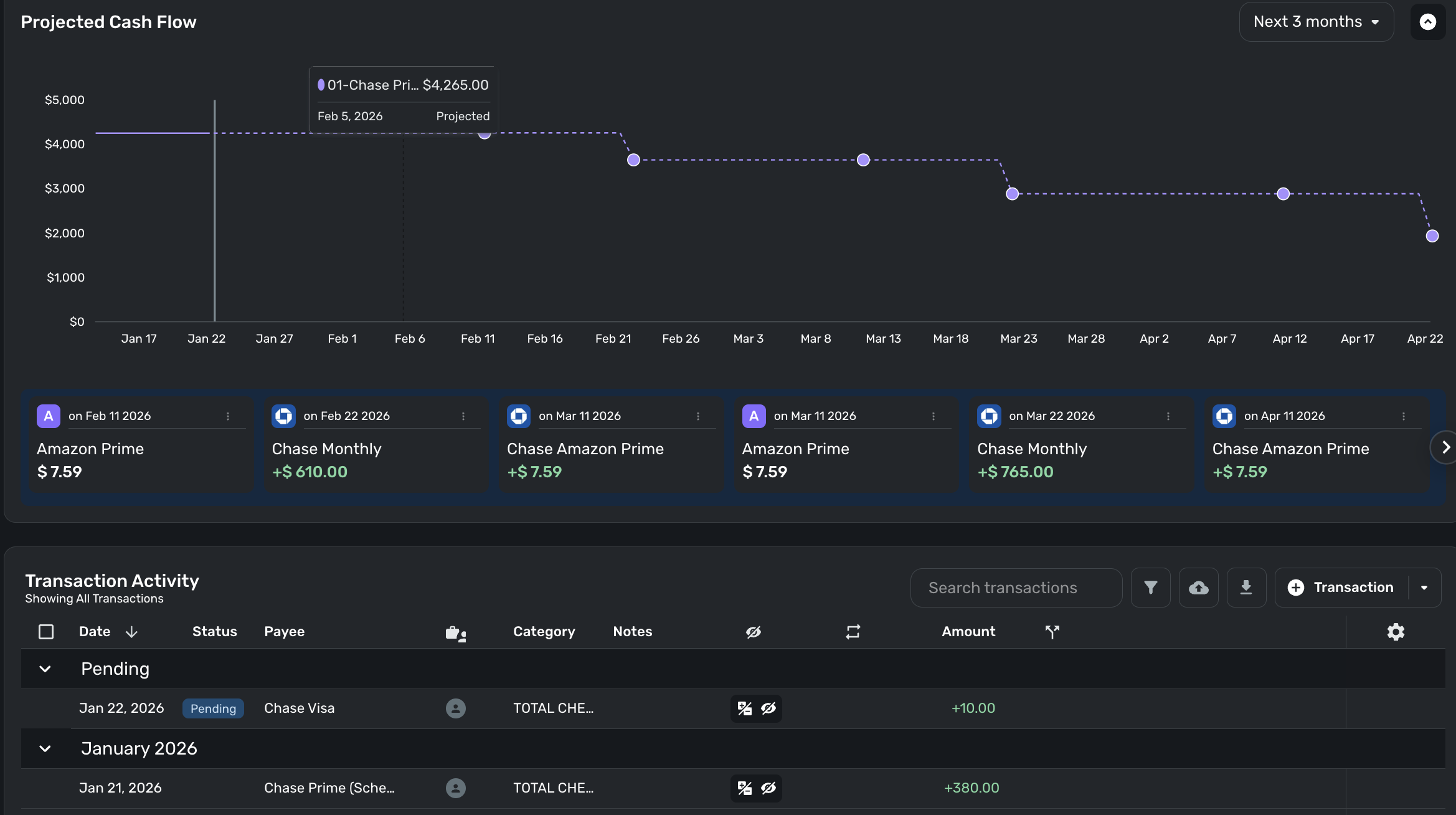Open the table settings gear icon
Image resolution: width=1456 pixels, height=815 pixels.
pyautogui.click(x=1396, y=632)
